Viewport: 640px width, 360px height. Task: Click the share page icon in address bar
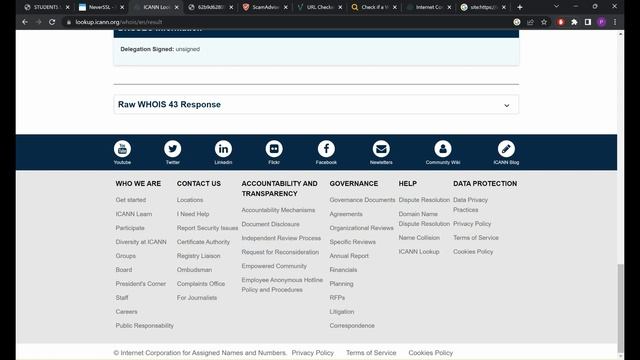click(x=530, y=22)
